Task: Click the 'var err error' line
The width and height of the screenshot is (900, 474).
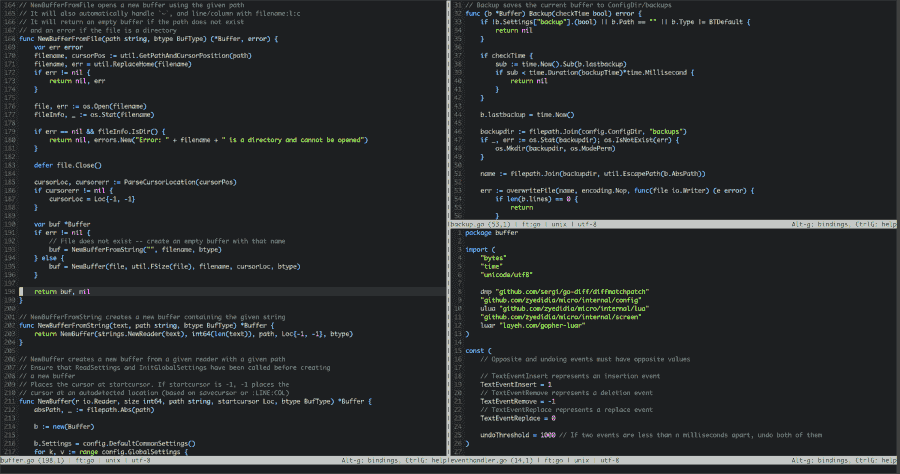Action: pyautogui.click(x=59, y=48)
